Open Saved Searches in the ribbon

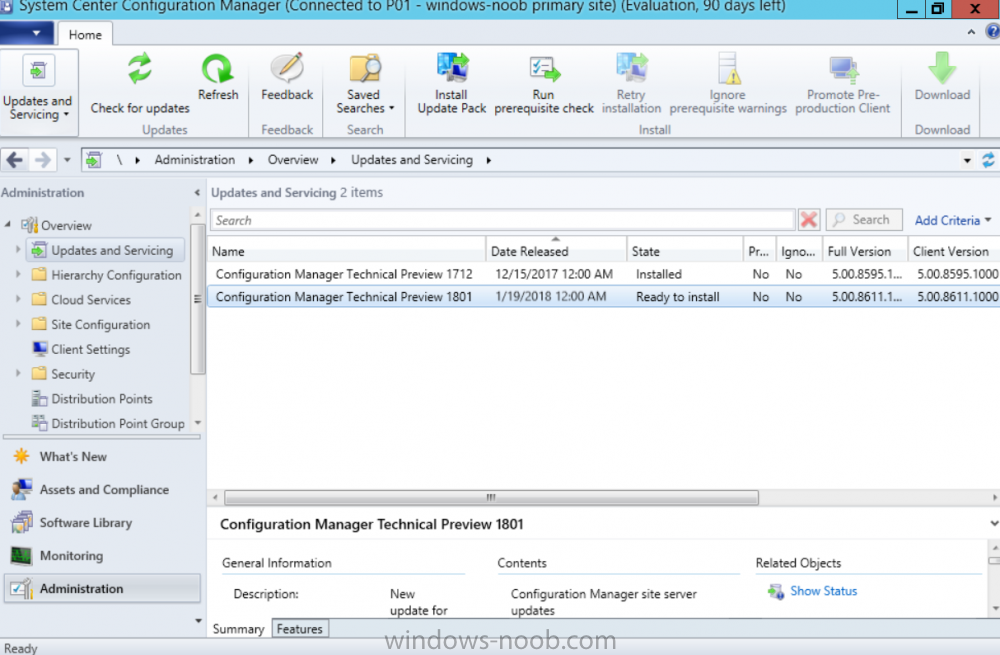pyautogui.click(x=365, y=85)
